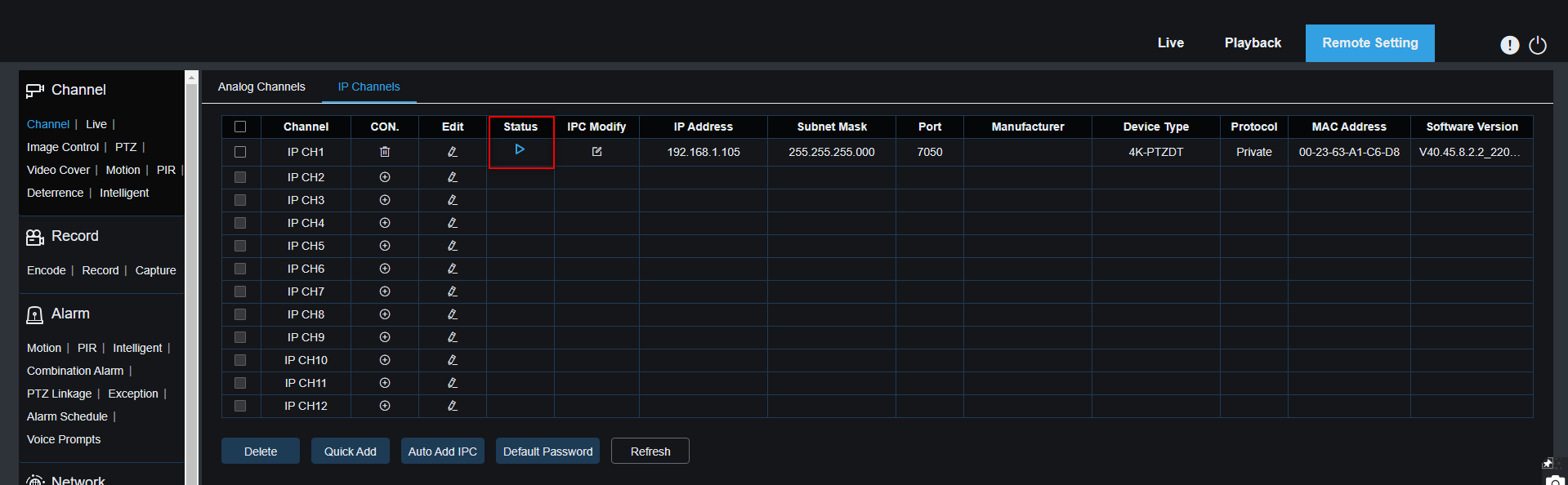Click the MAC address 00-23-63-A1-C6-D8 cell
Screen dimensions: 1568x485
1349,152
